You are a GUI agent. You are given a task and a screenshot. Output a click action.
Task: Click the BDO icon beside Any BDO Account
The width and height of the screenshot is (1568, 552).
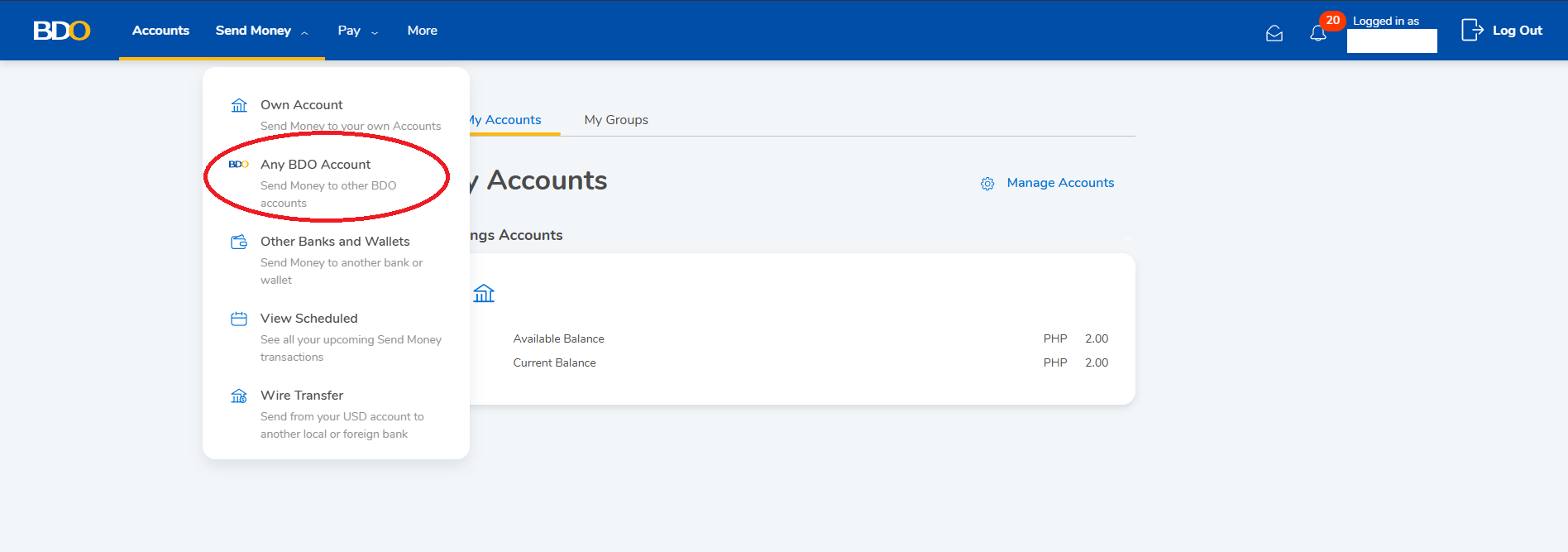[238, 164]
